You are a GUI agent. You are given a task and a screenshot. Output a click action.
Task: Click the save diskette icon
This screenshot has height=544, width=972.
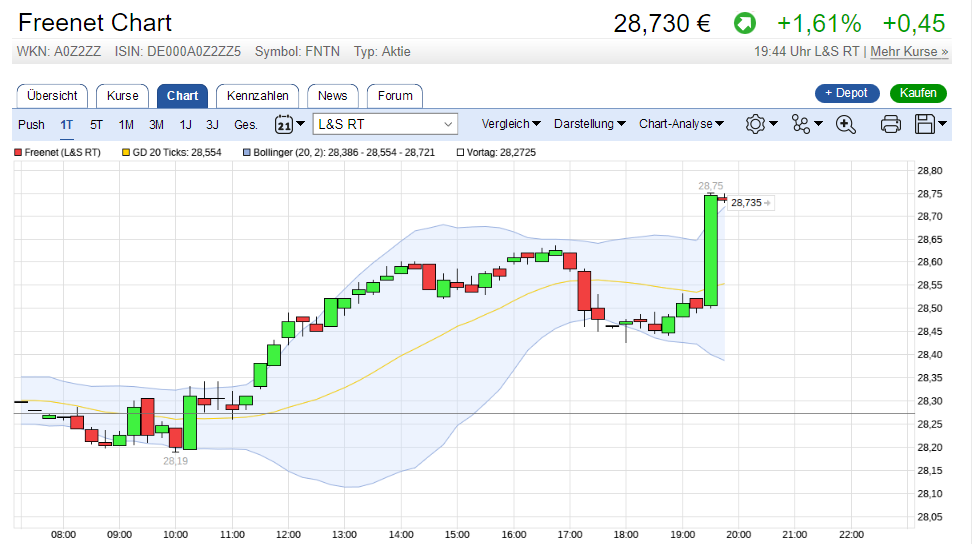click(925, 124)
